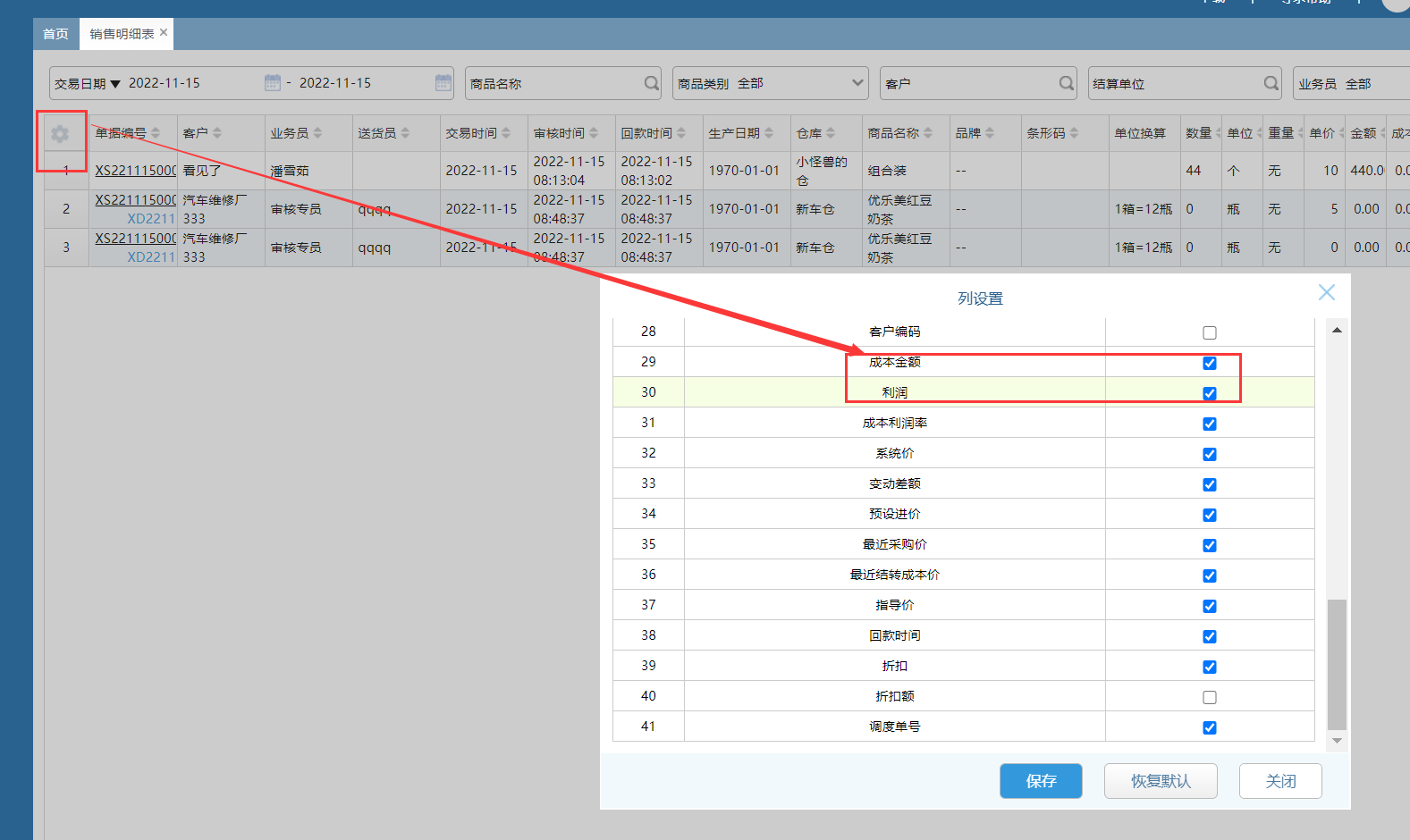Switch to 首页 tab

[55, 34]
